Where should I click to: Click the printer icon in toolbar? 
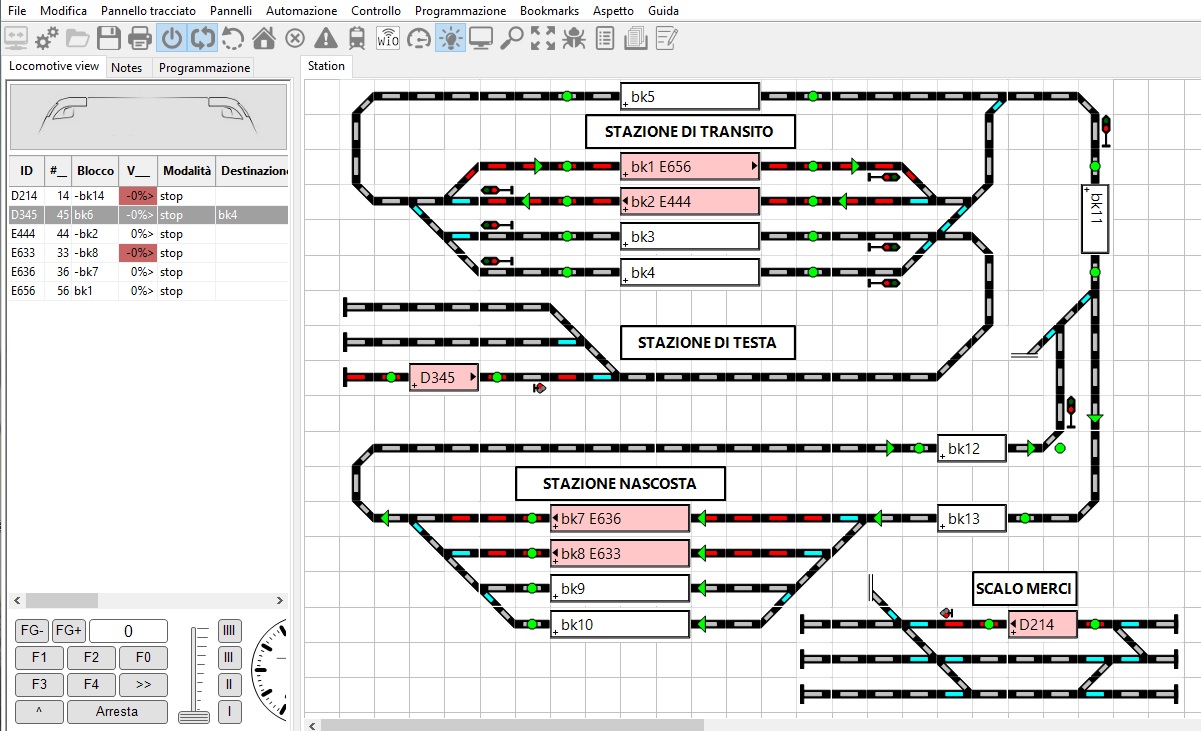[140, 39]
